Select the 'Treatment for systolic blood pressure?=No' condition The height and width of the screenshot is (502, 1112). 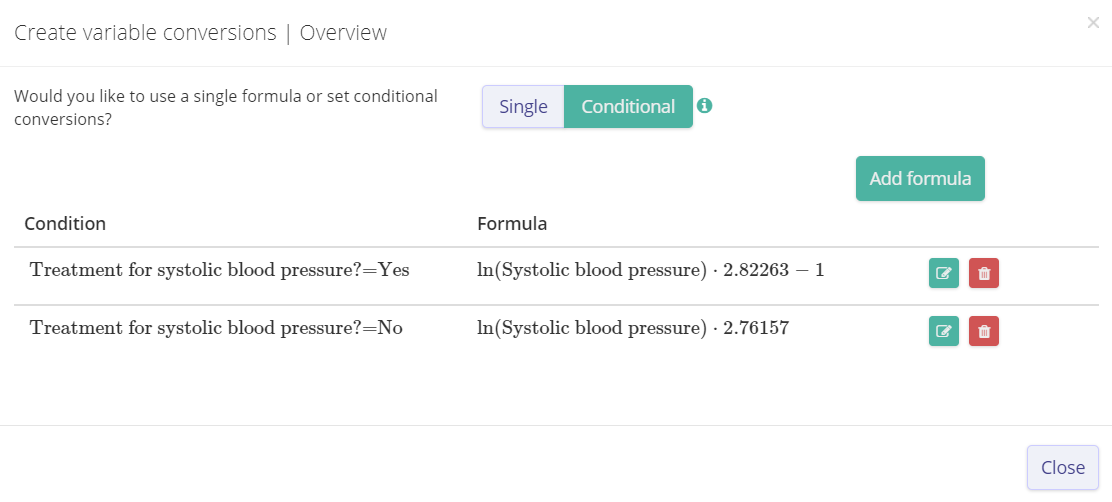(216, 328)
